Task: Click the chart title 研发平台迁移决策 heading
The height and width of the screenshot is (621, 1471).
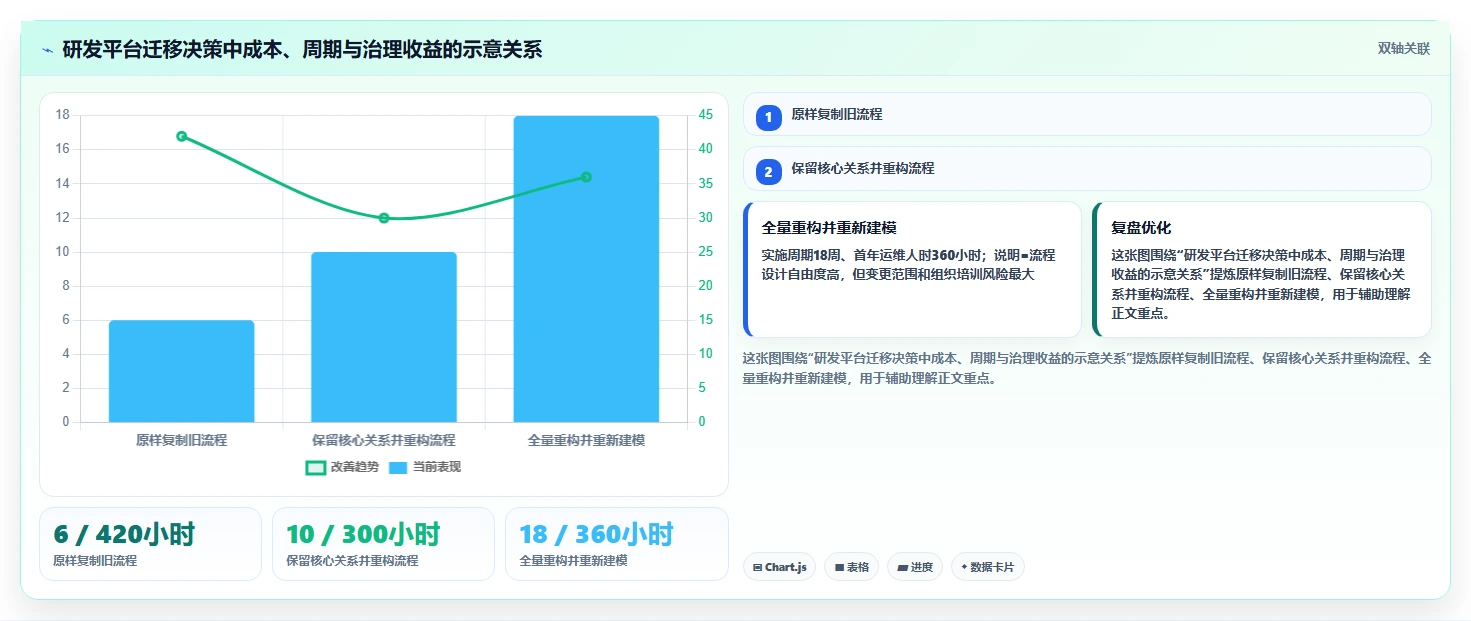Action: (x=302, y=49)
